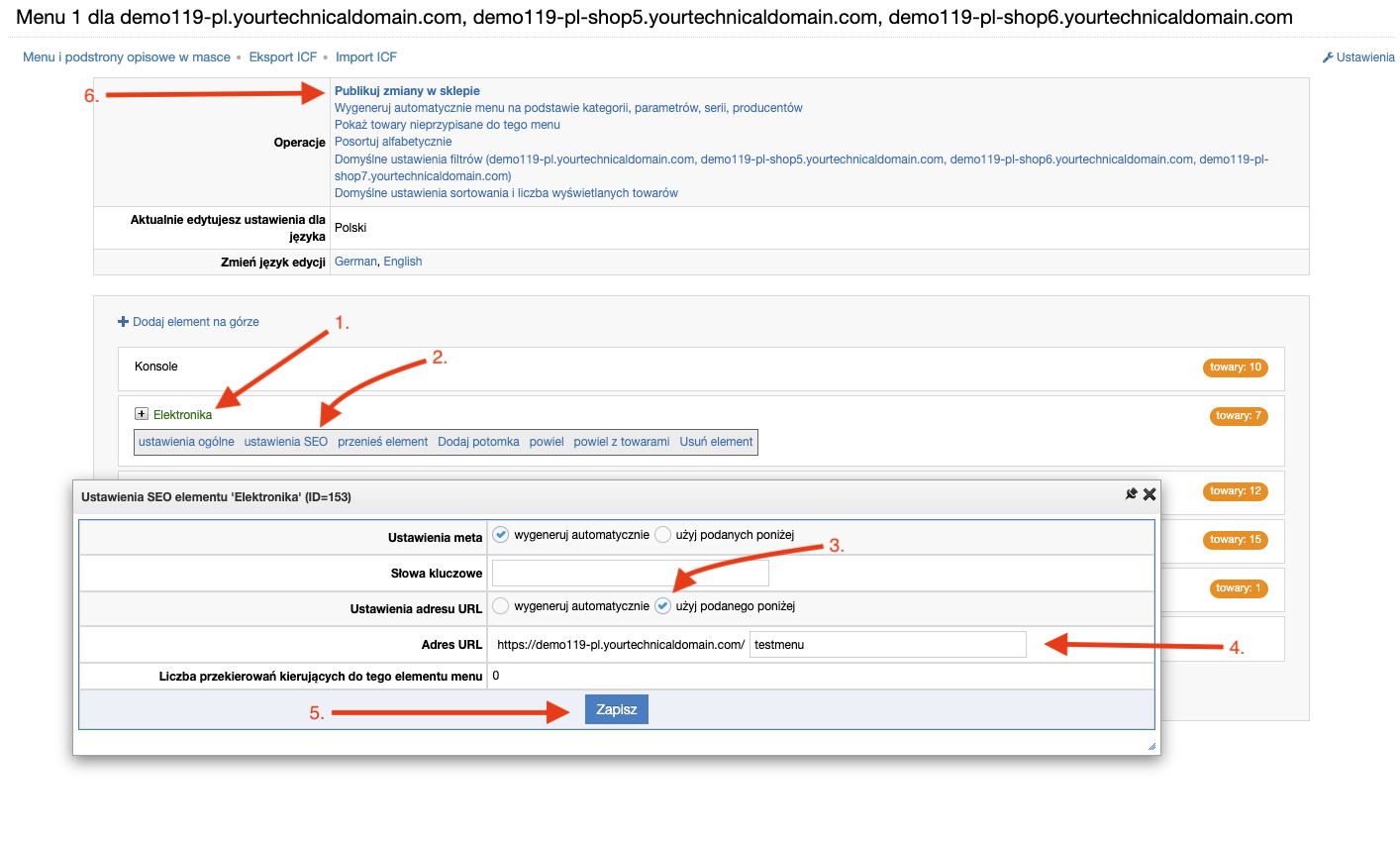Close the SEO settings dialog
The image size is (1400, 847).
pos(1150,494)
